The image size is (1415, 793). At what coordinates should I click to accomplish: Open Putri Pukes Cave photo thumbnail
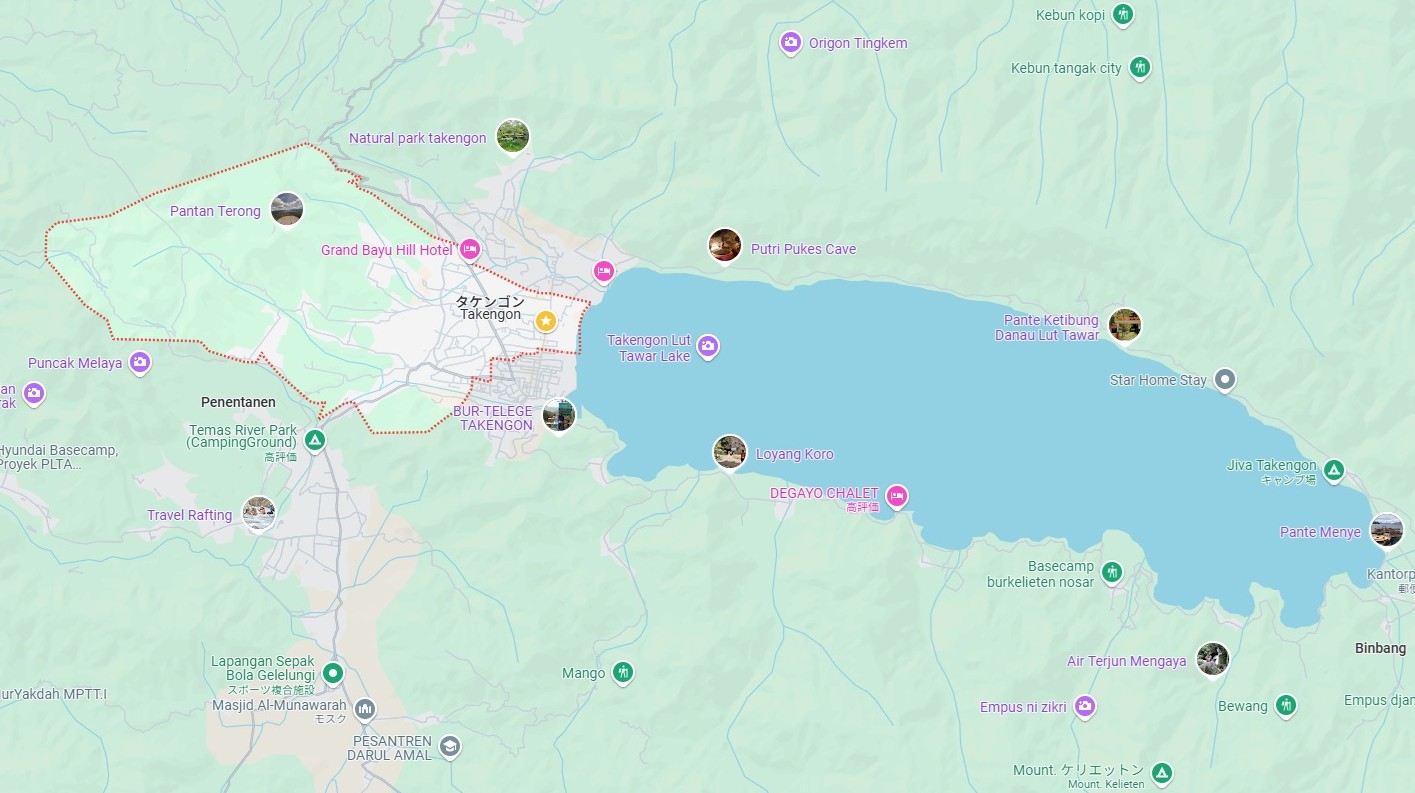(x=725, y=245)
